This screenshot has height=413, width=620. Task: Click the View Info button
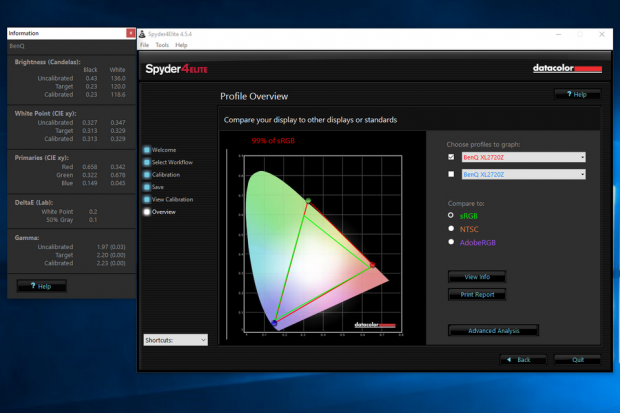(x=477, y=276)
